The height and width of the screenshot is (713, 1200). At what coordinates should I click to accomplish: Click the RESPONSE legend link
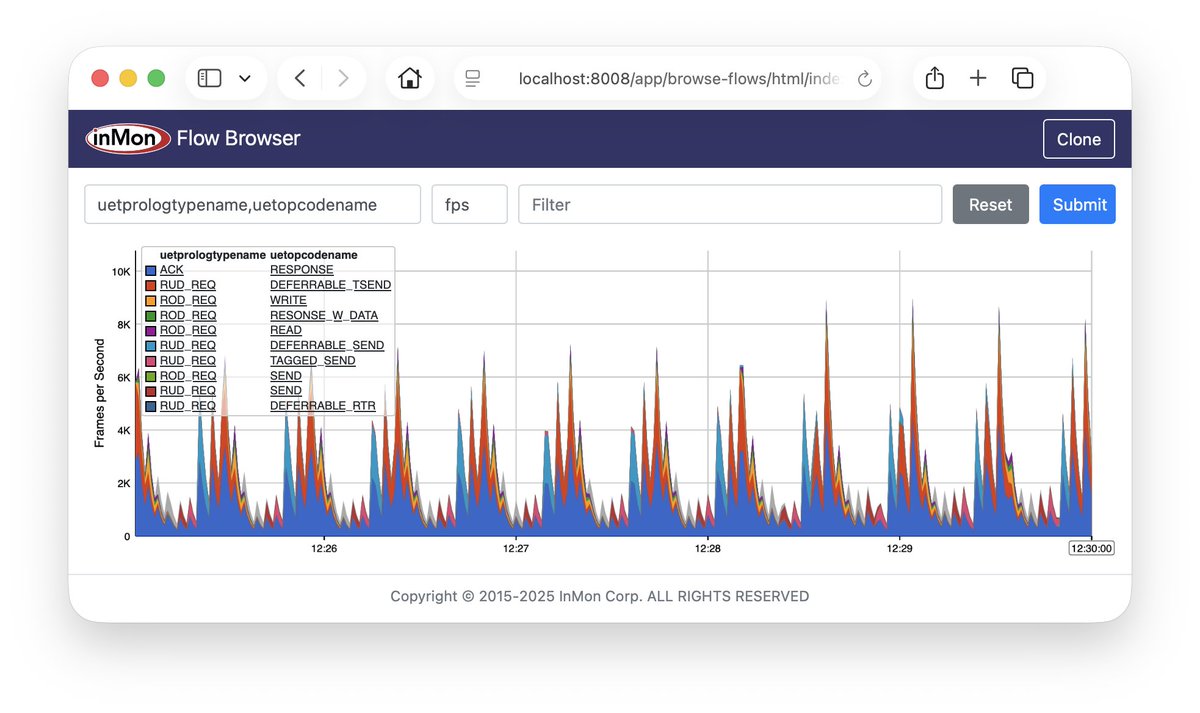click(301, 270)
